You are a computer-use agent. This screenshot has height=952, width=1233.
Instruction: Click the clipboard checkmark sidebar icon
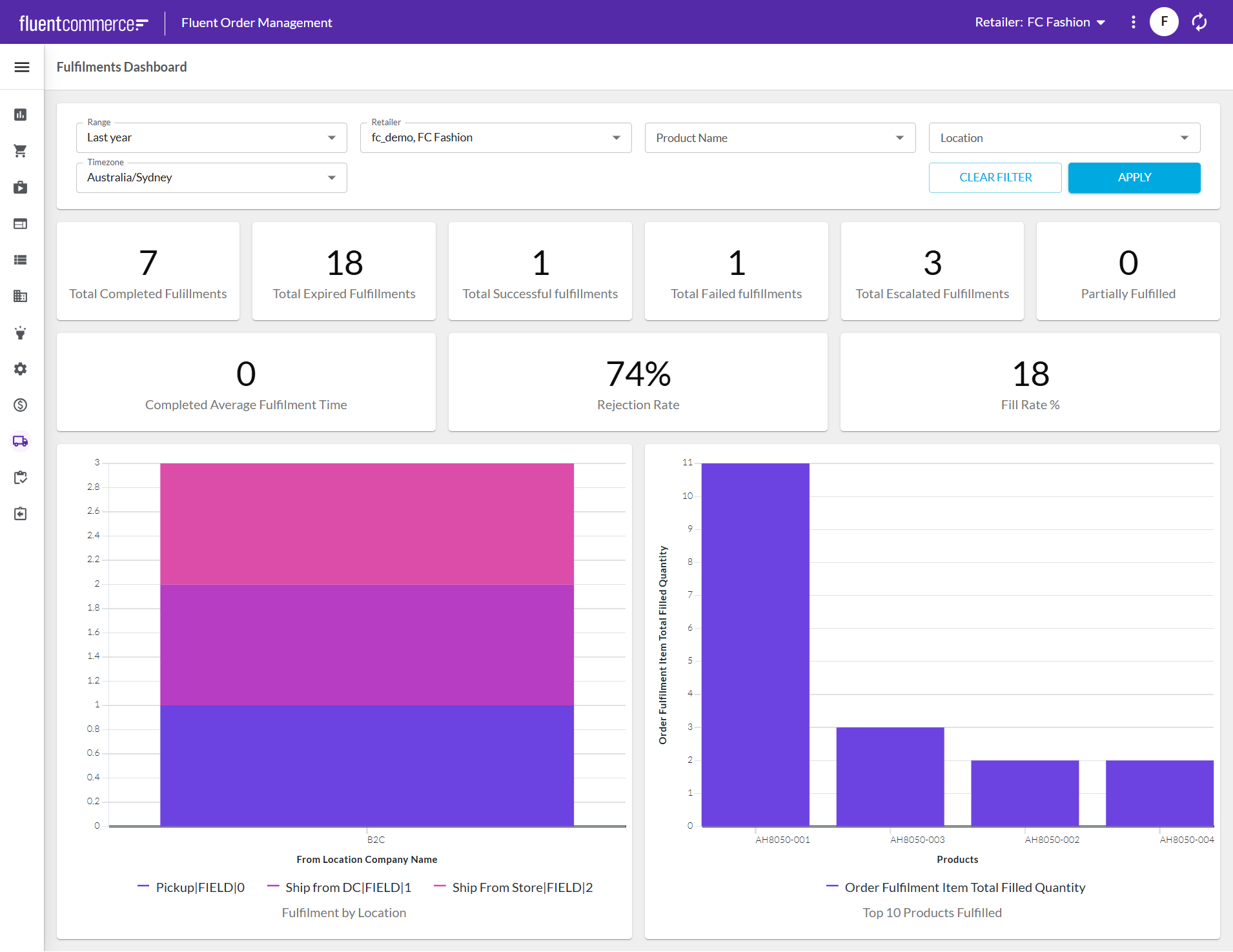21,478
